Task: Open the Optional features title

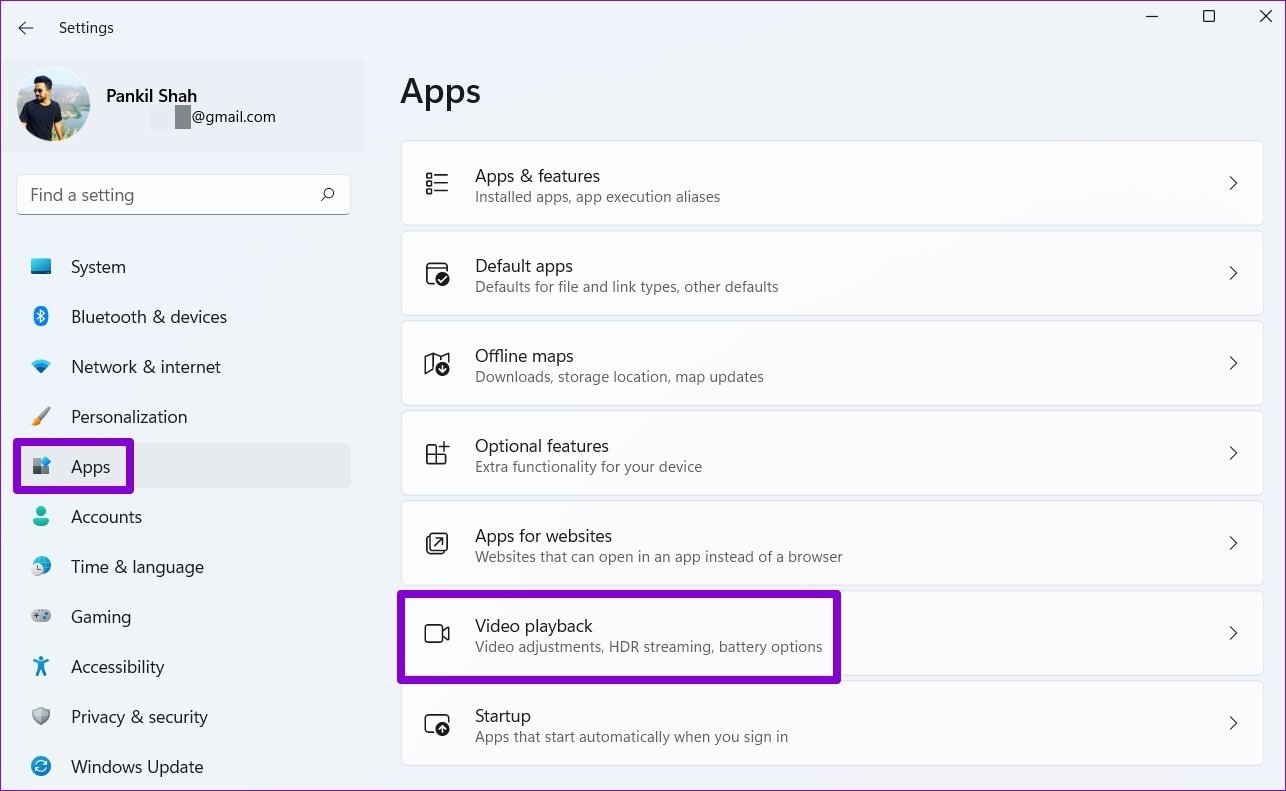Action: click(542, 446)
